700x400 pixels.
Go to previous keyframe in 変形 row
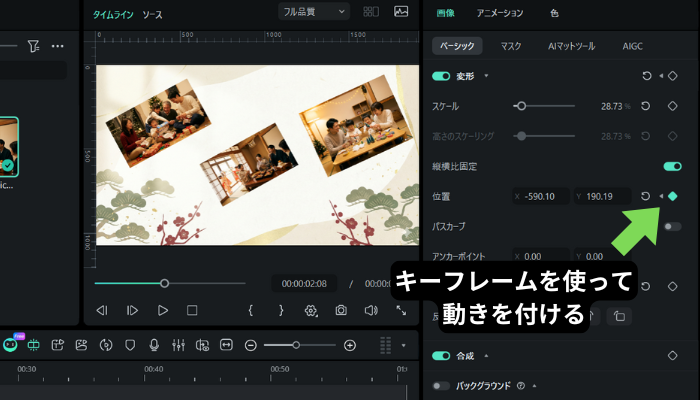point(661,76)
